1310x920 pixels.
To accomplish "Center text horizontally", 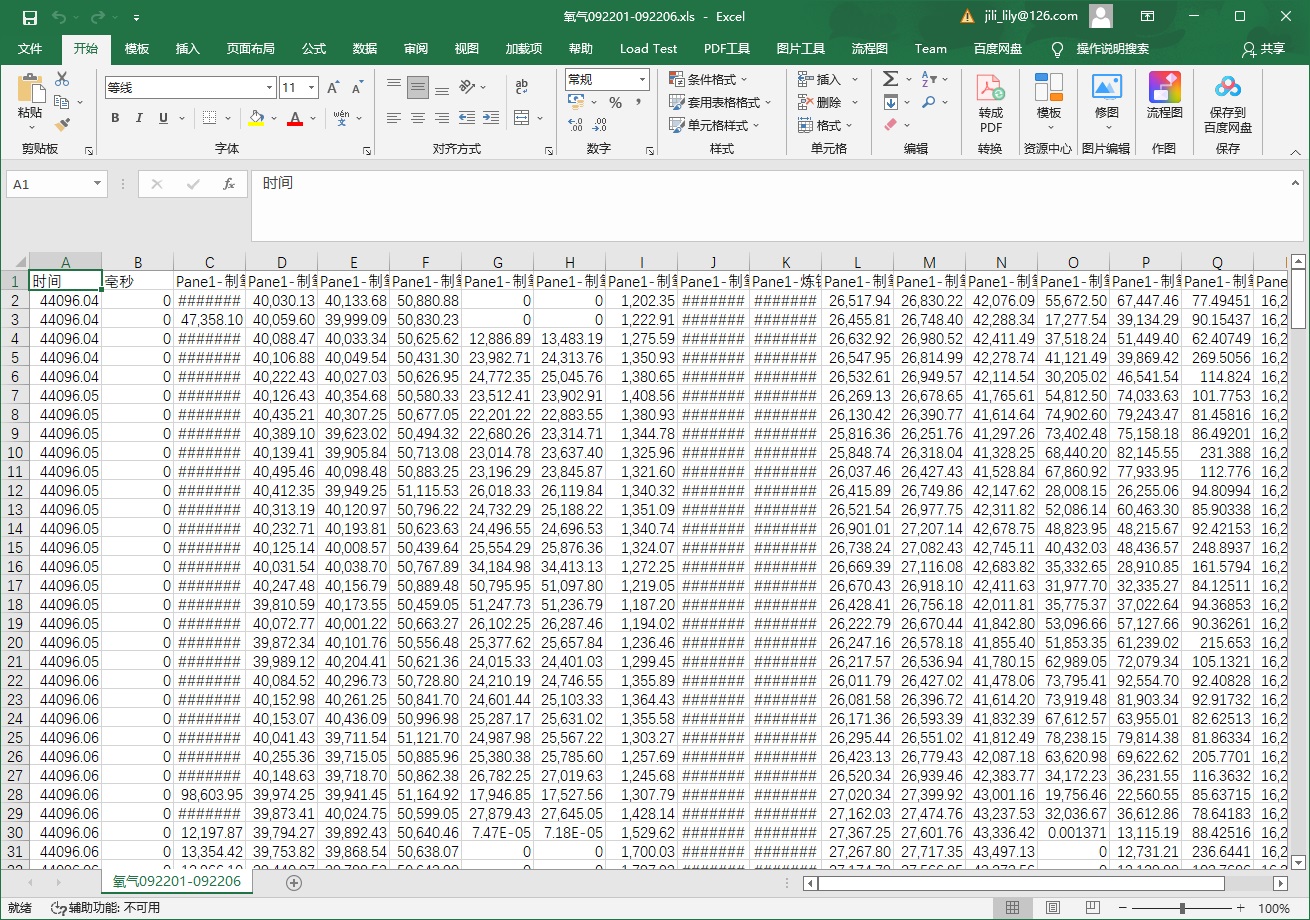I will [418, 118].
